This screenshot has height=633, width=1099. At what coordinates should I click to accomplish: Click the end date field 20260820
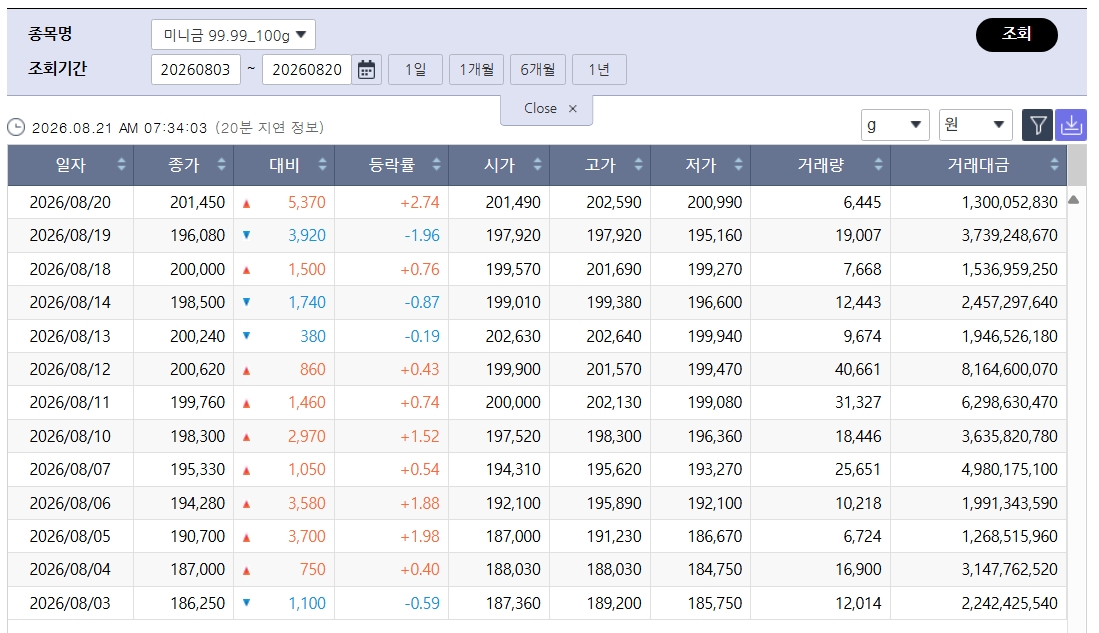click(307, 69)
